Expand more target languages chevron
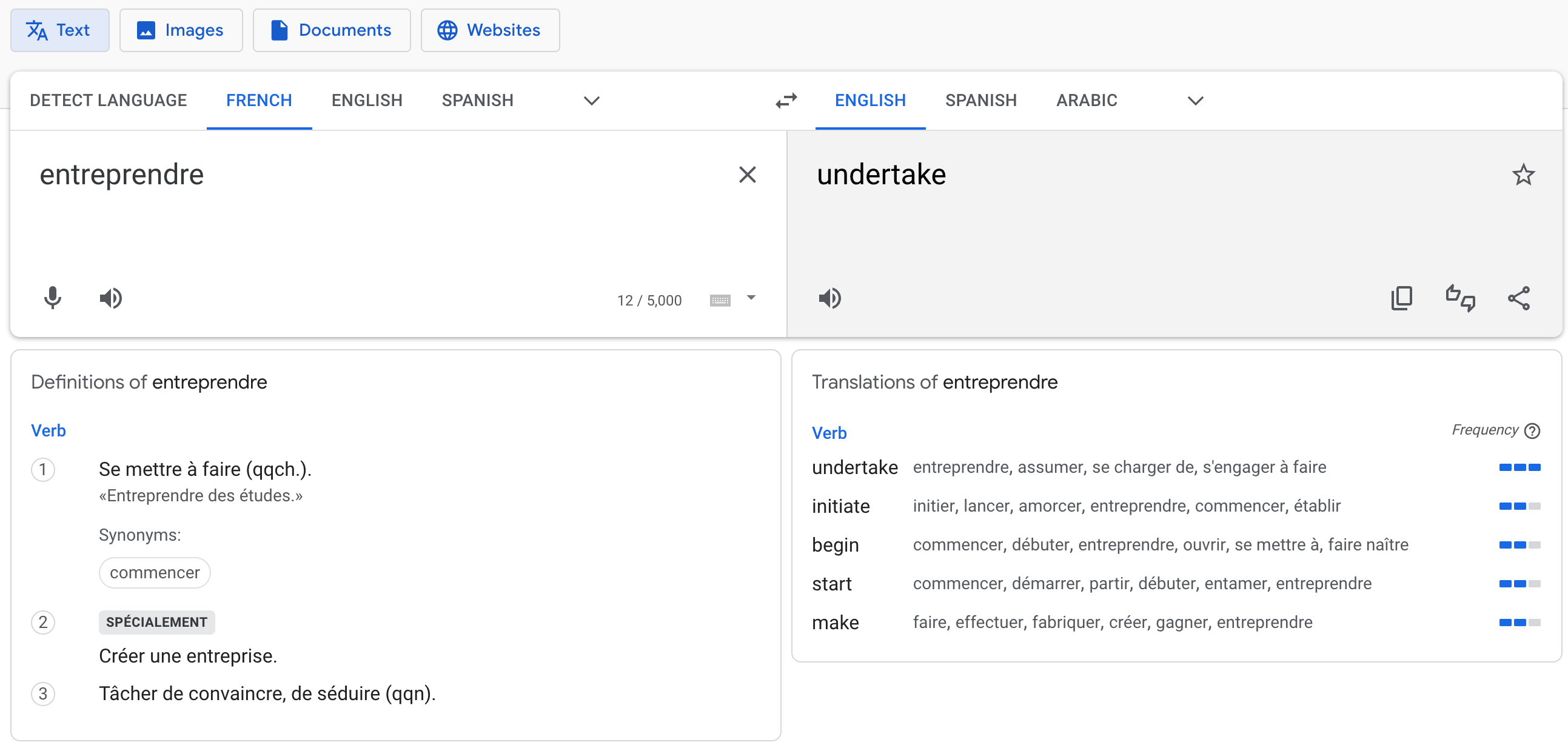 [1196, 101]
